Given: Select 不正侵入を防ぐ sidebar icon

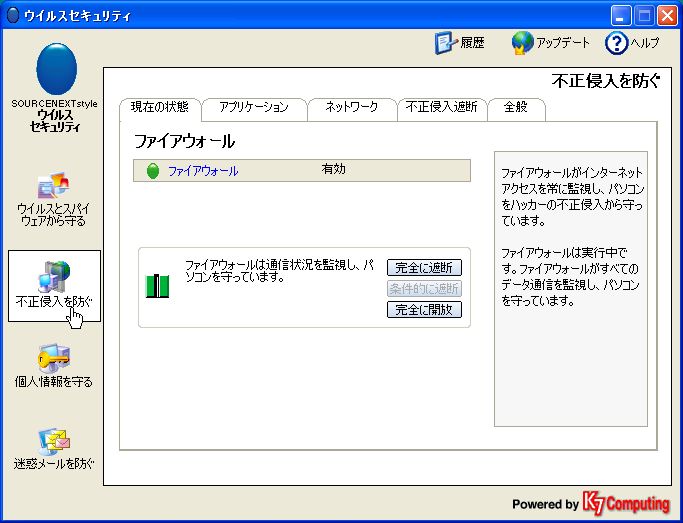Looking at the screenshot, I should [x=54, y=277].
